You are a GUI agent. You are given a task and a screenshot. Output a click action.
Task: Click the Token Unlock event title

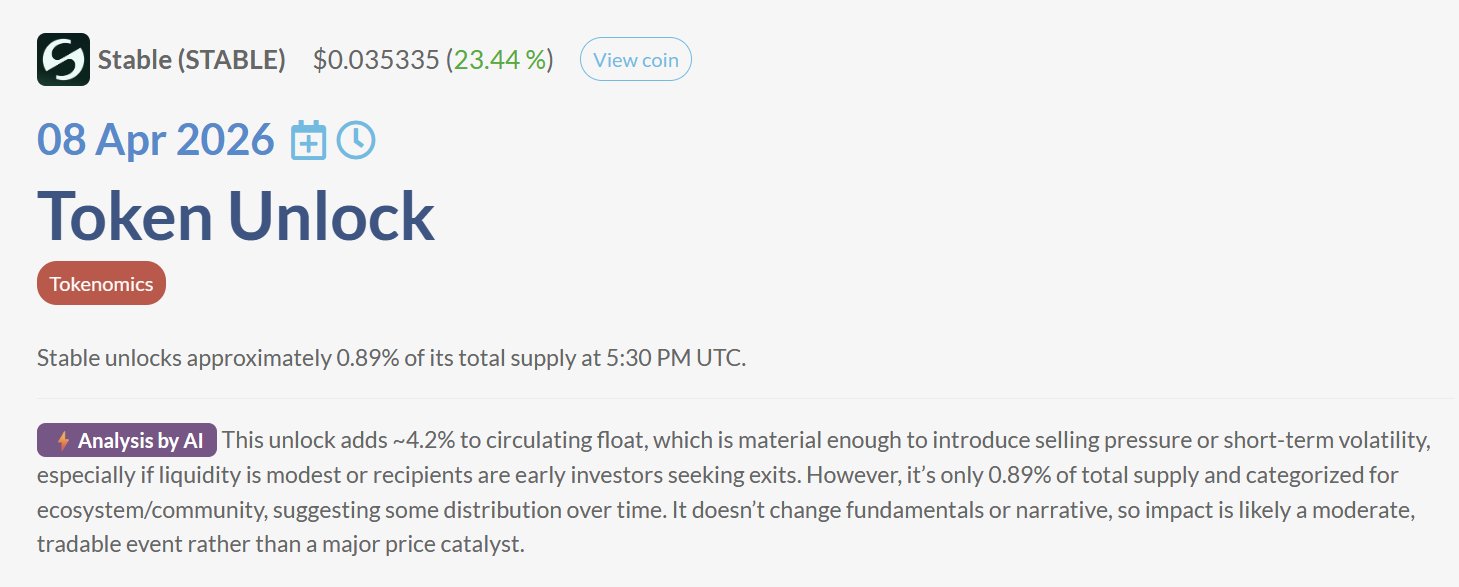[x=235, y=215]
